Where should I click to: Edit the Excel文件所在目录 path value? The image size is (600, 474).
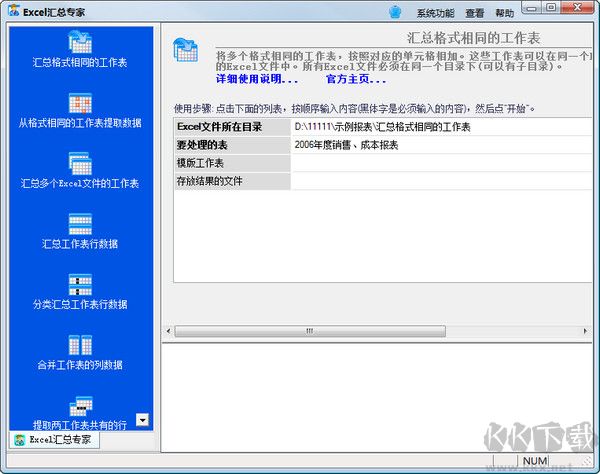441,127
